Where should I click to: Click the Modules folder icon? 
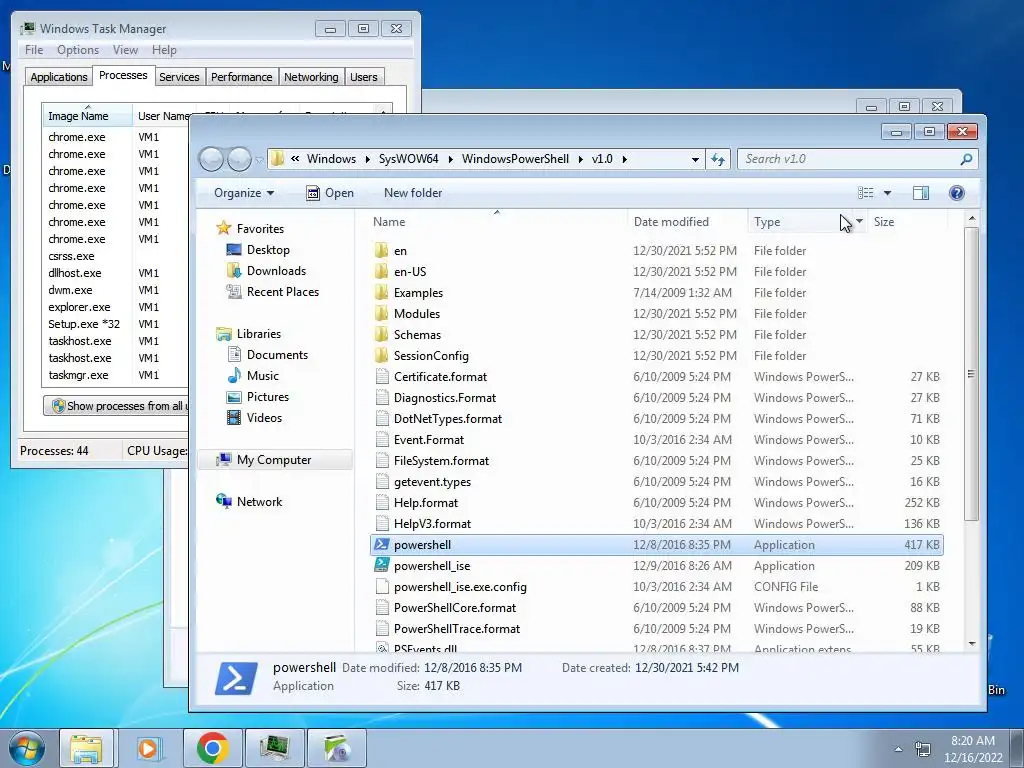click(382, 313)
